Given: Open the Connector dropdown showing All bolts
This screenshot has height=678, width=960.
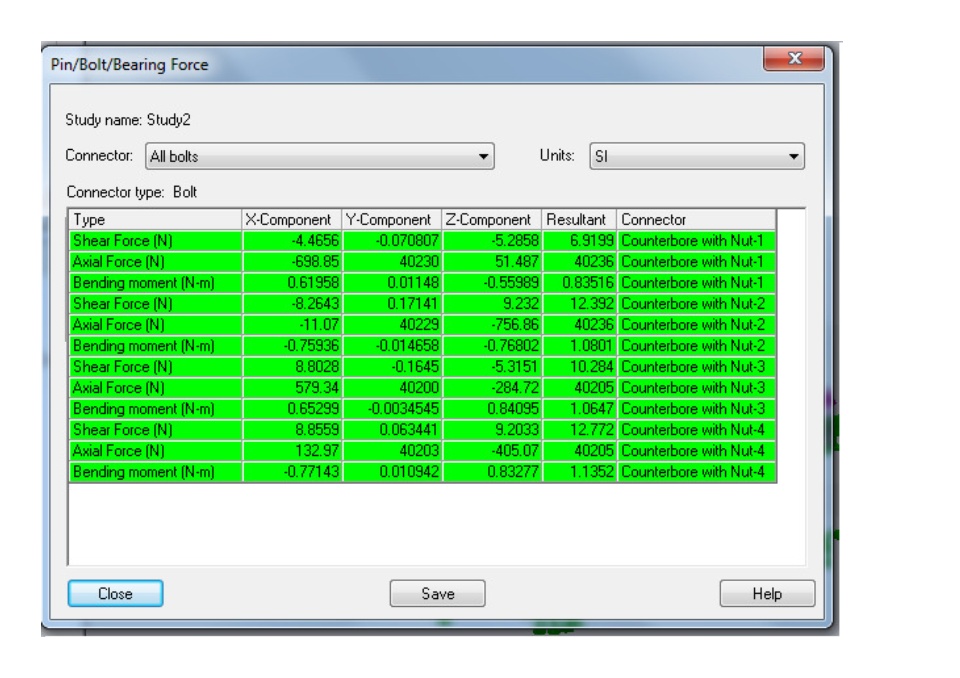Looking at the screenshot, I should [320, 156].
